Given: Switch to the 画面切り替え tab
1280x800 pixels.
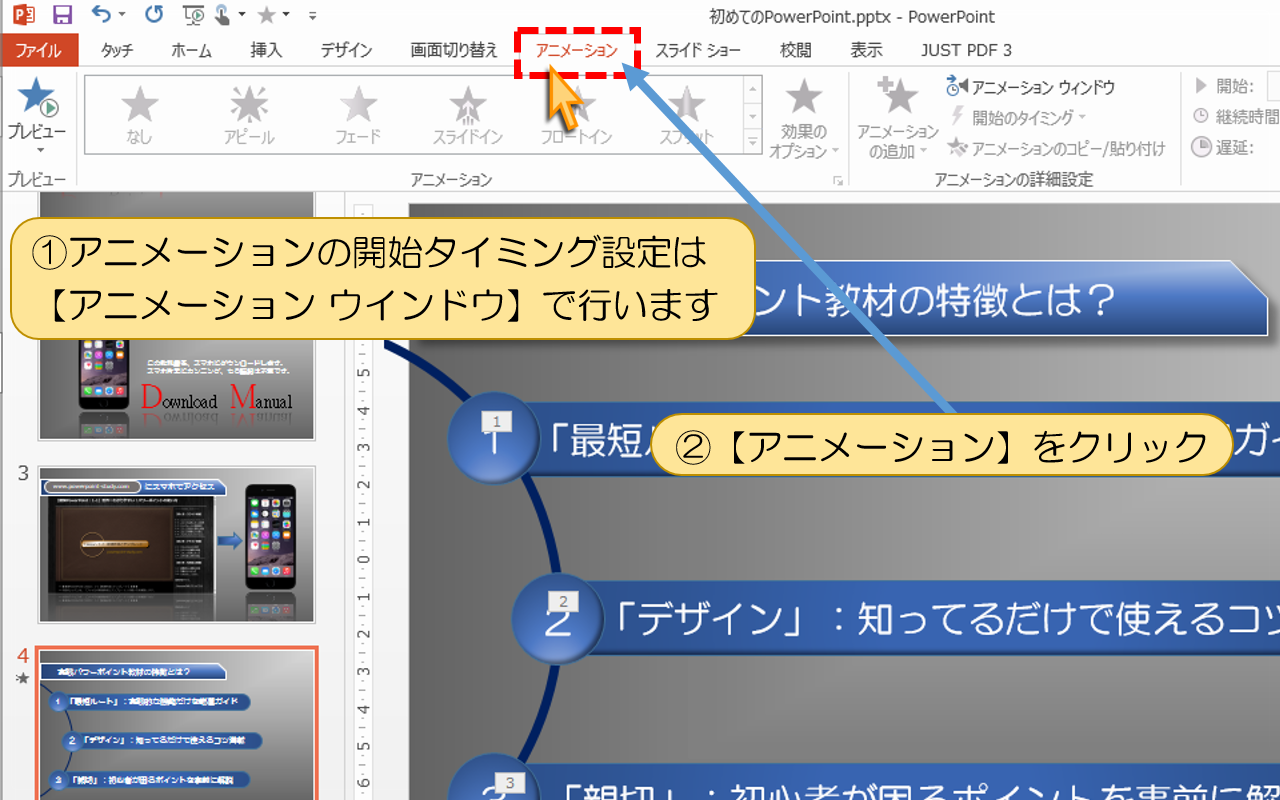Looking at the screenshot, I should (x=454, y=50).
